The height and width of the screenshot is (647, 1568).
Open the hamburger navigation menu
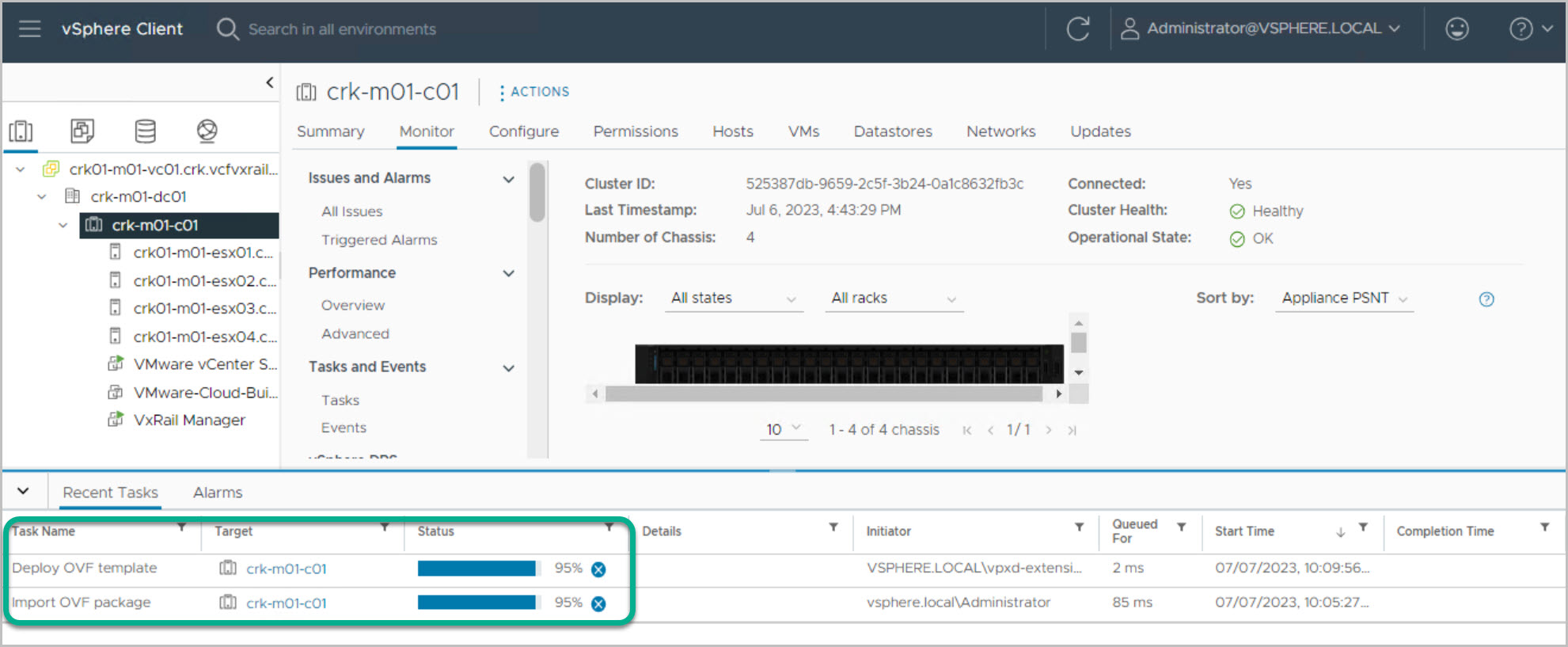coord(29,29)
